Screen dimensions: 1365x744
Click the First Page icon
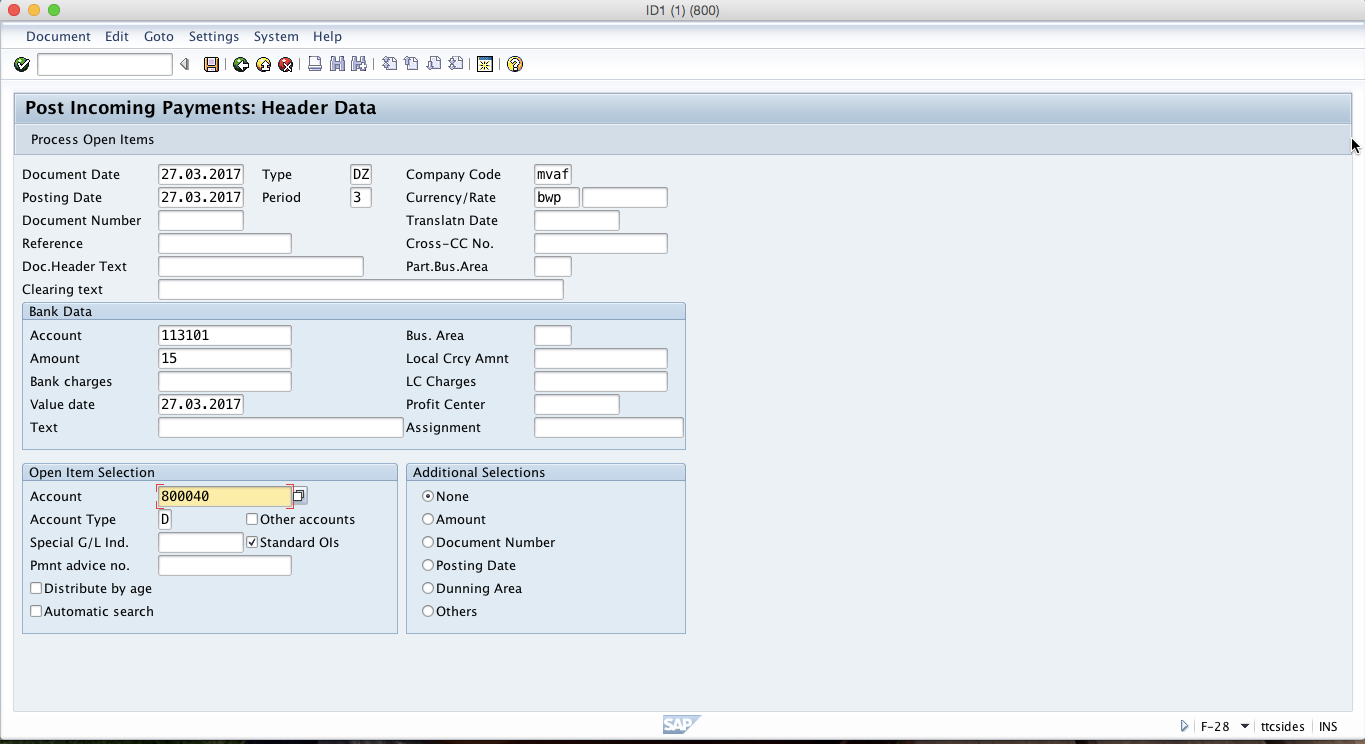(389, 64)
